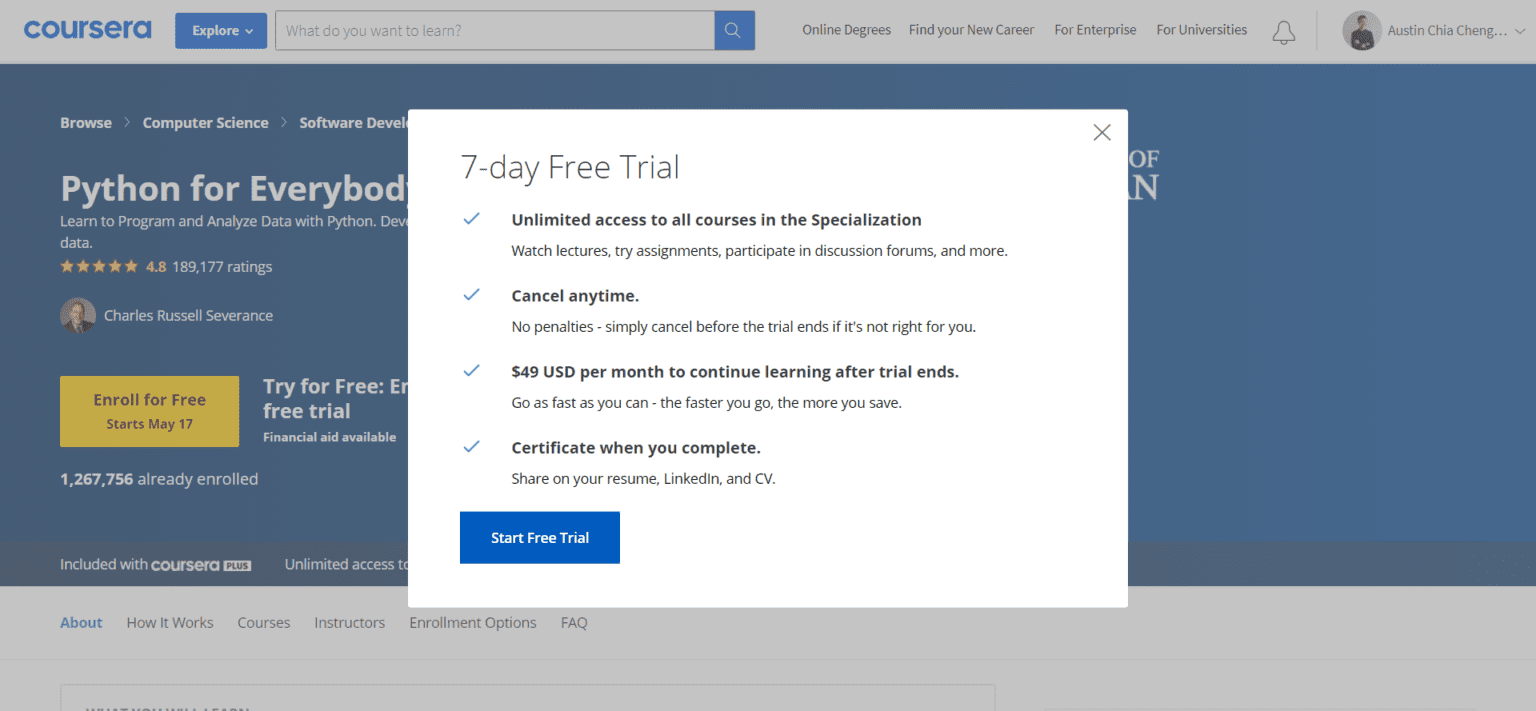Image resolution: width=1536 pixels, height=711 pixels.
Task: Open the Austin Chia Cheng account menu
Action: pyautogui.click(x=1446, y=31)
